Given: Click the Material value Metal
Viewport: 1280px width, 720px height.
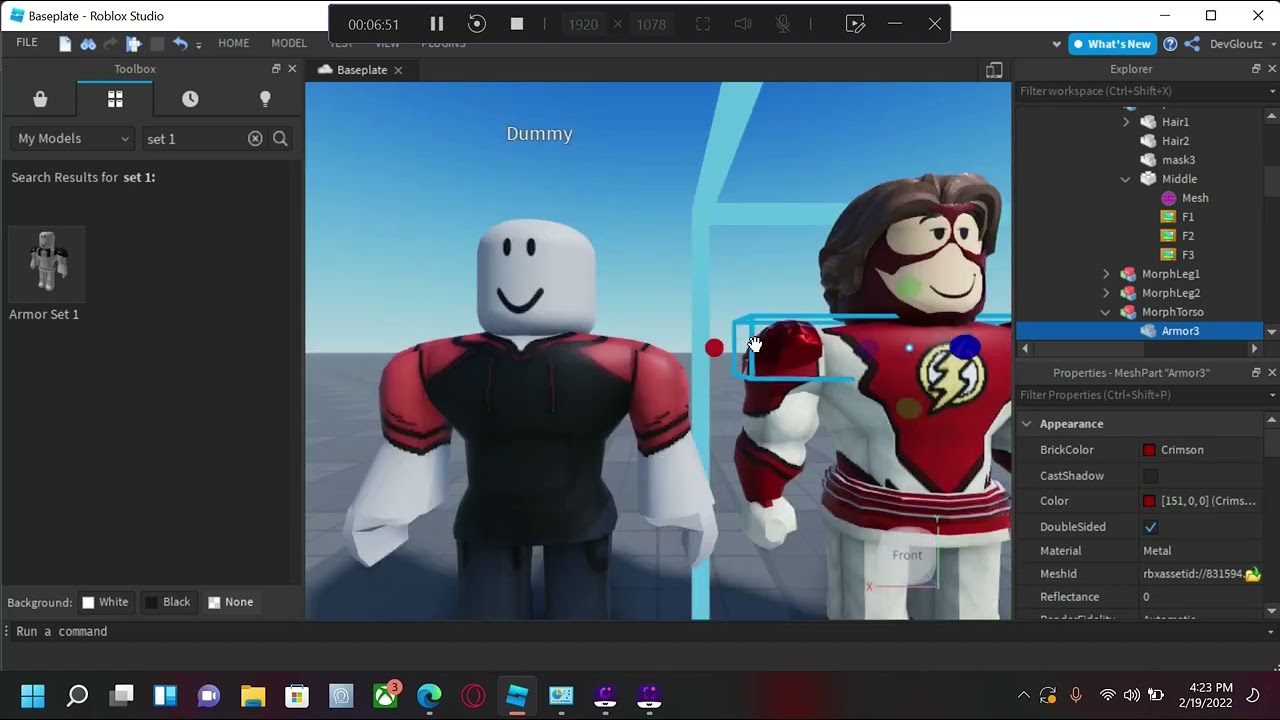Looking at the screenshot, I should (1157, 551).
